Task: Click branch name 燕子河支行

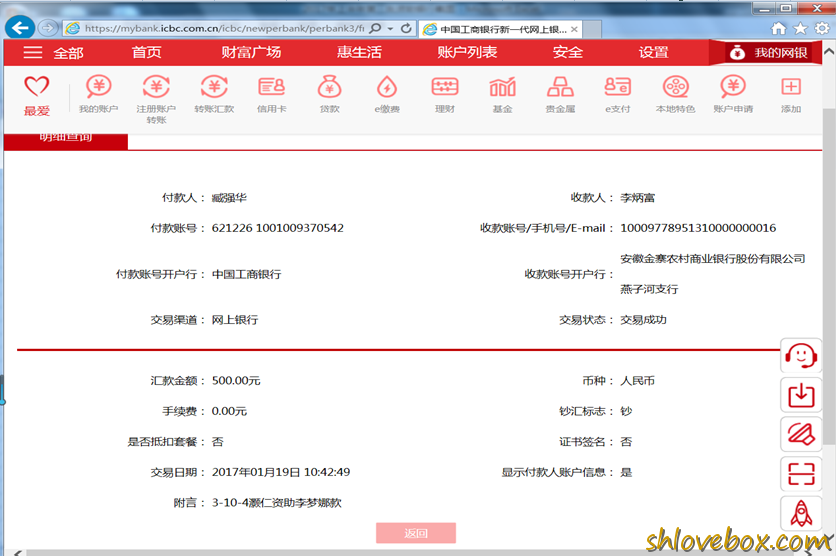Action: click(x=649, y=289)
